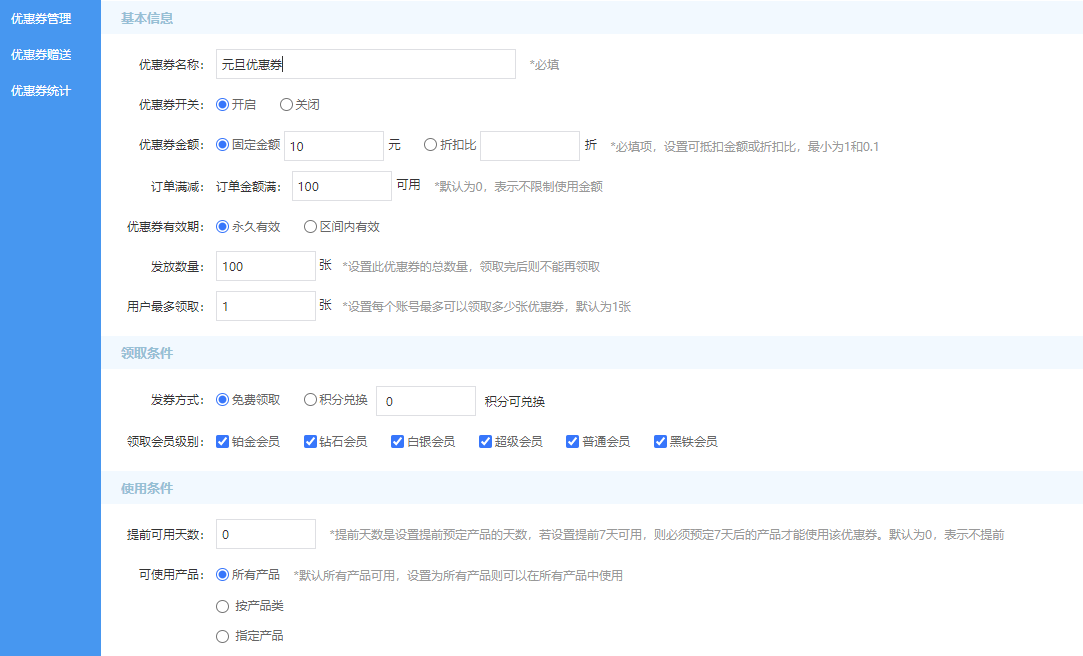Select 关闭 for the coupon switch

point(286,104)
